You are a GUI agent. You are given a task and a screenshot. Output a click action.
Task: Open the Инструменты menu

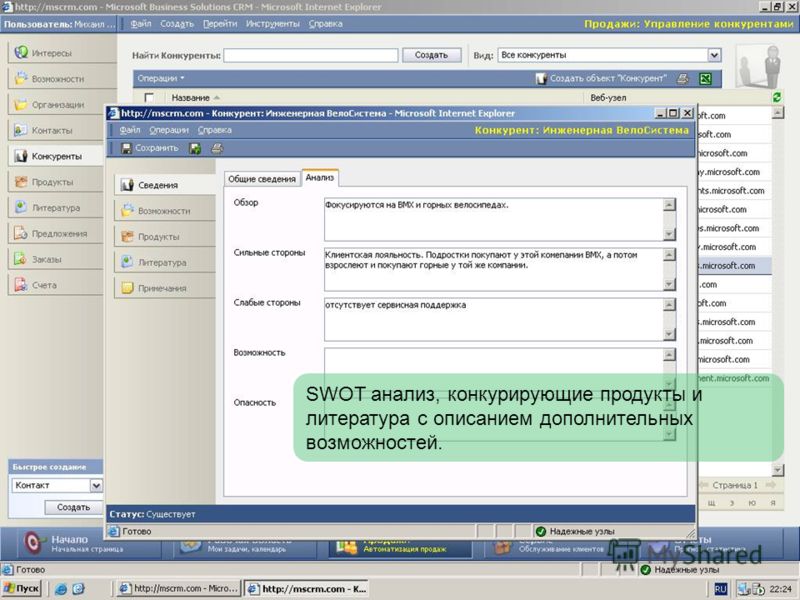click(x=272, y=23)
